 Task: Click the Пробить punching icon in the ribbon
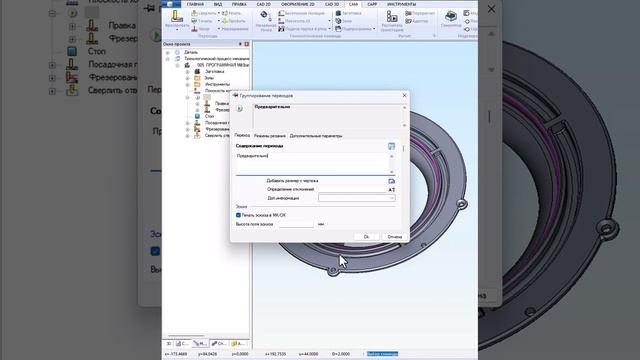[x=225, y=21]
